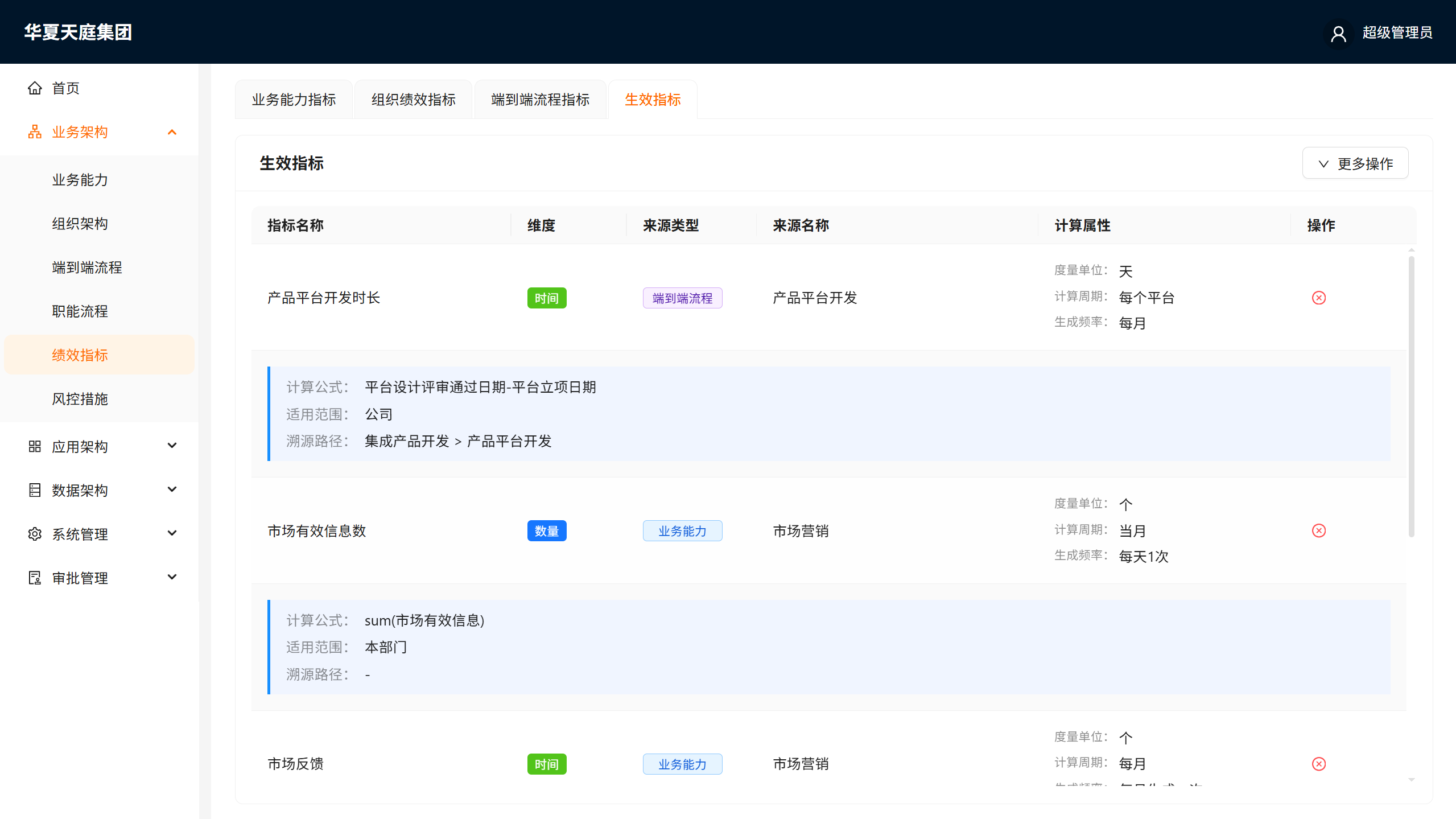Switch to the 端到端流程指标 tab
This screenshot has width=1456, height=819.
coord(540,100)
